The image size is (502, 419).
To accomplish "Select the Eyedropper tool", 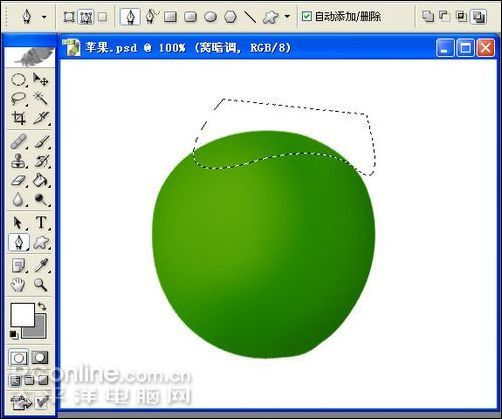I will 41,266.
